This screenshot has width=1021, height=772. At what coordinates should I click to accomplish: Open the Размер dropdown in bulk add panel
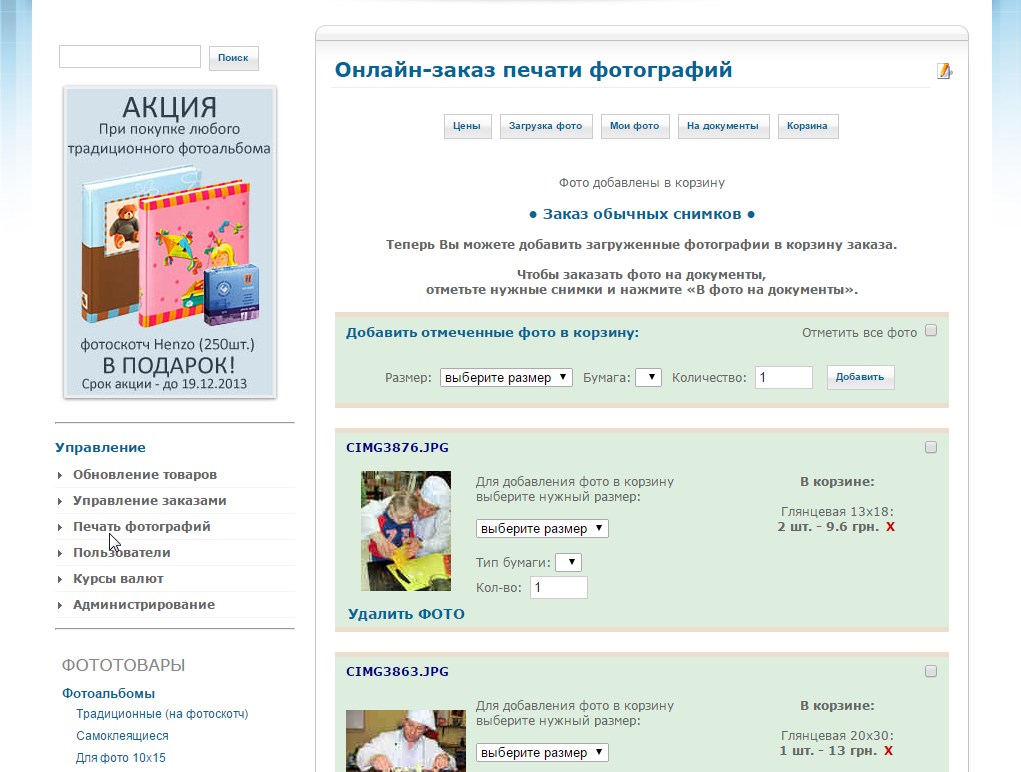[x=506, y=378]
